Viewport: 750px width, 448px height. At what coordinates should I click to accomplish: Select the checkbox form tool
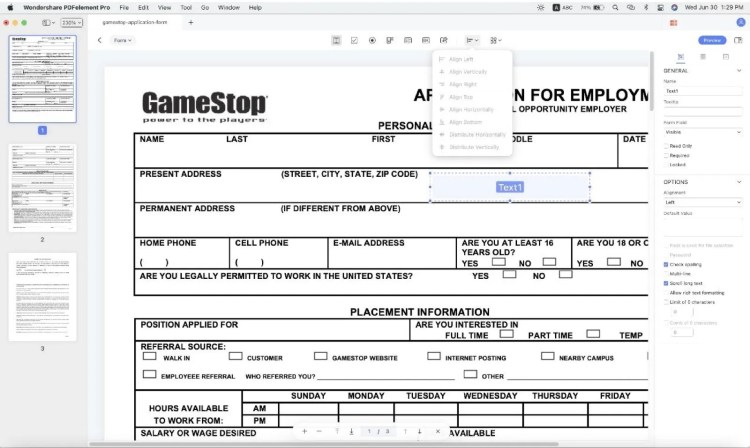pos(354,41)
